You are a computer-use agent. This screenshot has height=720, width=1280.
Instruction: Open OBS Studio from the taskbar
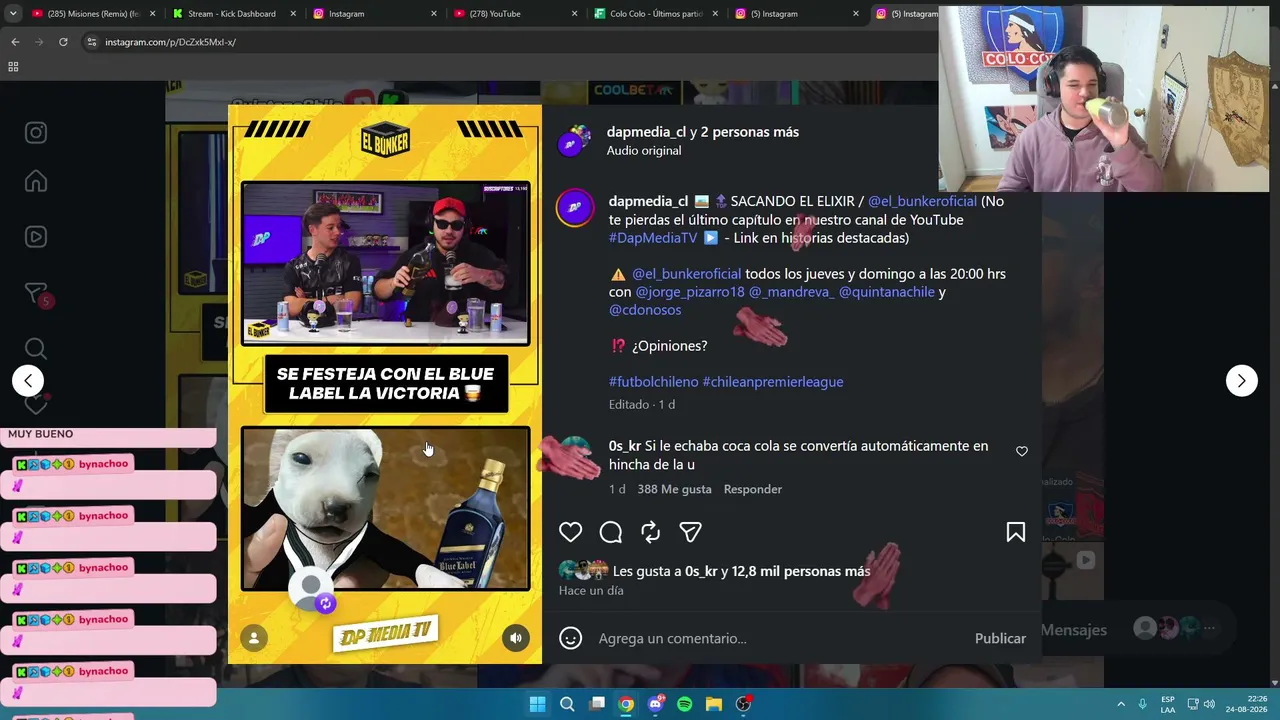pos(743,704)
